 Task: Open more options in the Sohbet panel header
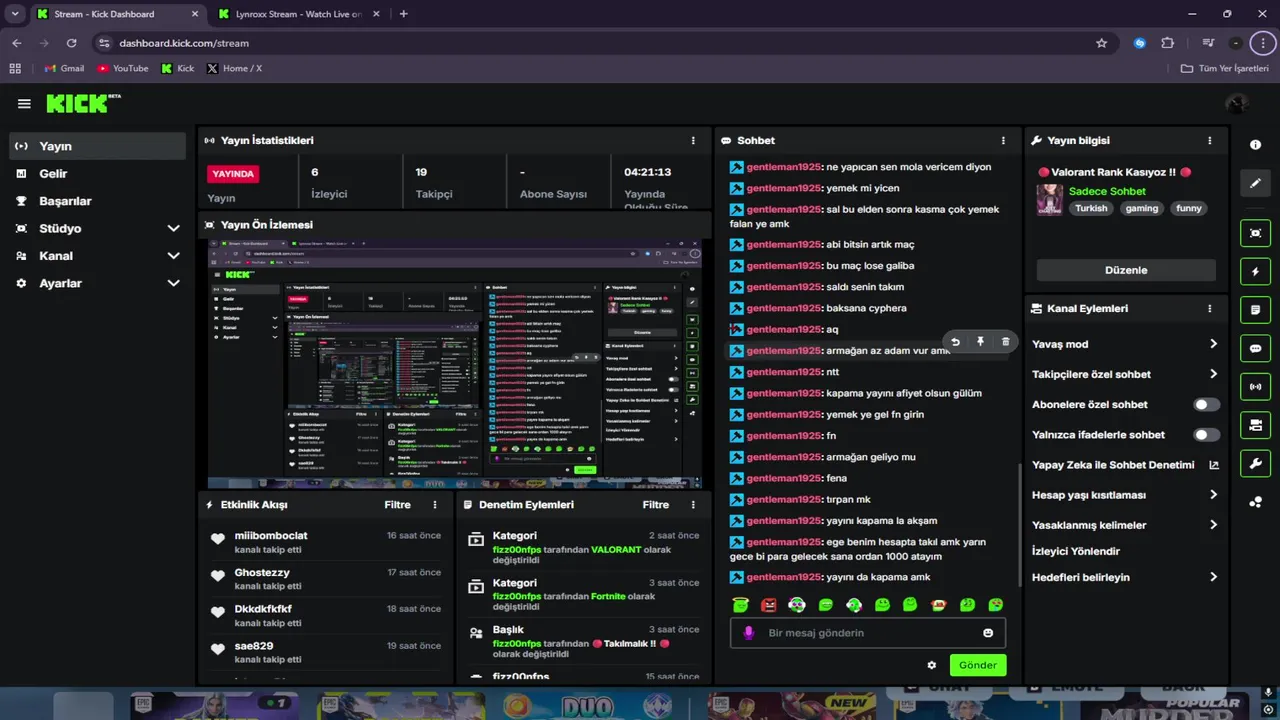(x=1003, y=141)
